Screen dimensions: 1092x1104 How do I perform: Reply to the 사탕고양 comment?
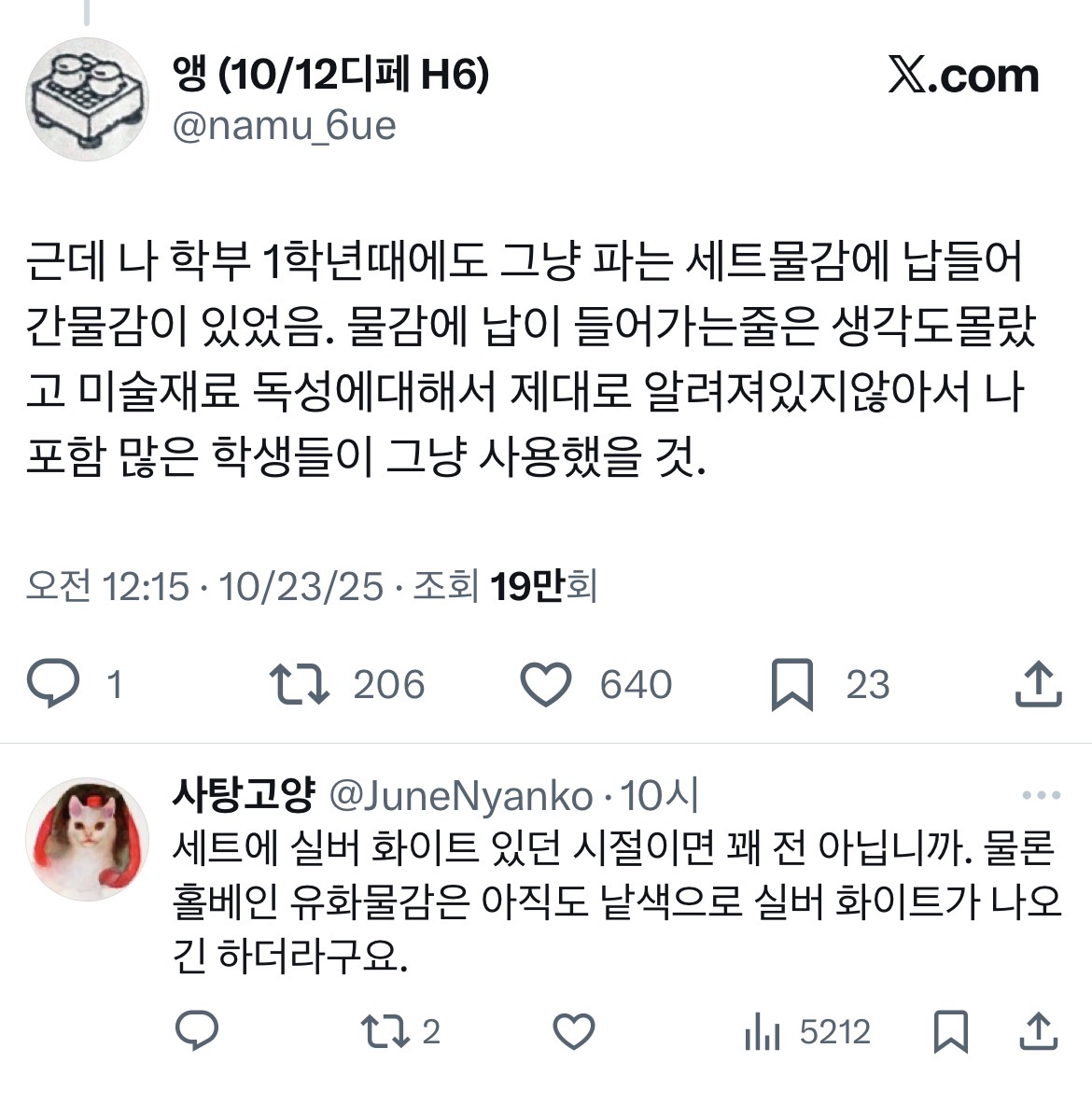point(196,1031)
